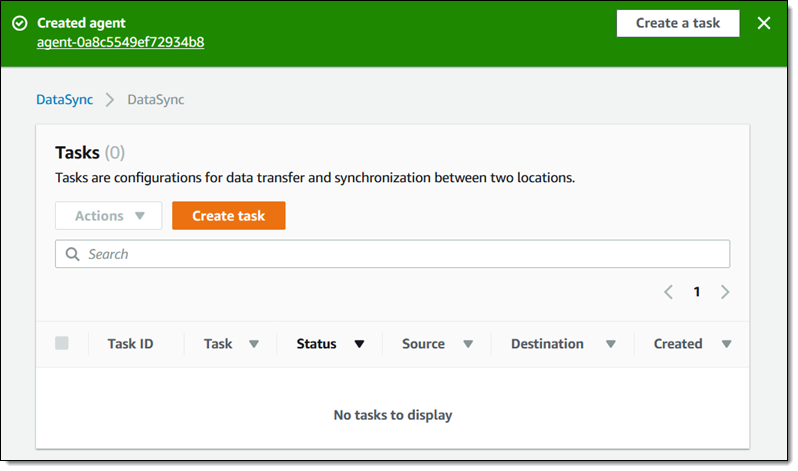Sort by the Created column arrow

(727, 344)
